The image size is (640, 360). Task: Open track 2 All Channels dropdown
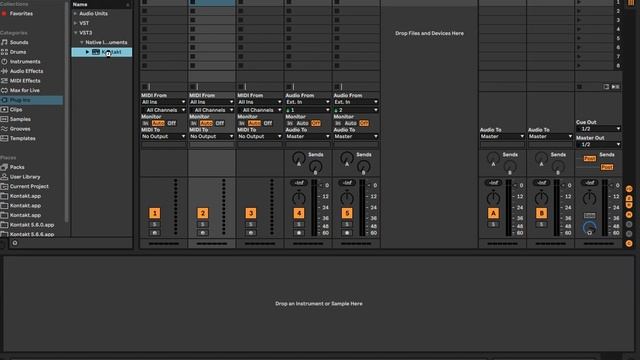pyautogui.click(x=212, y=110)
